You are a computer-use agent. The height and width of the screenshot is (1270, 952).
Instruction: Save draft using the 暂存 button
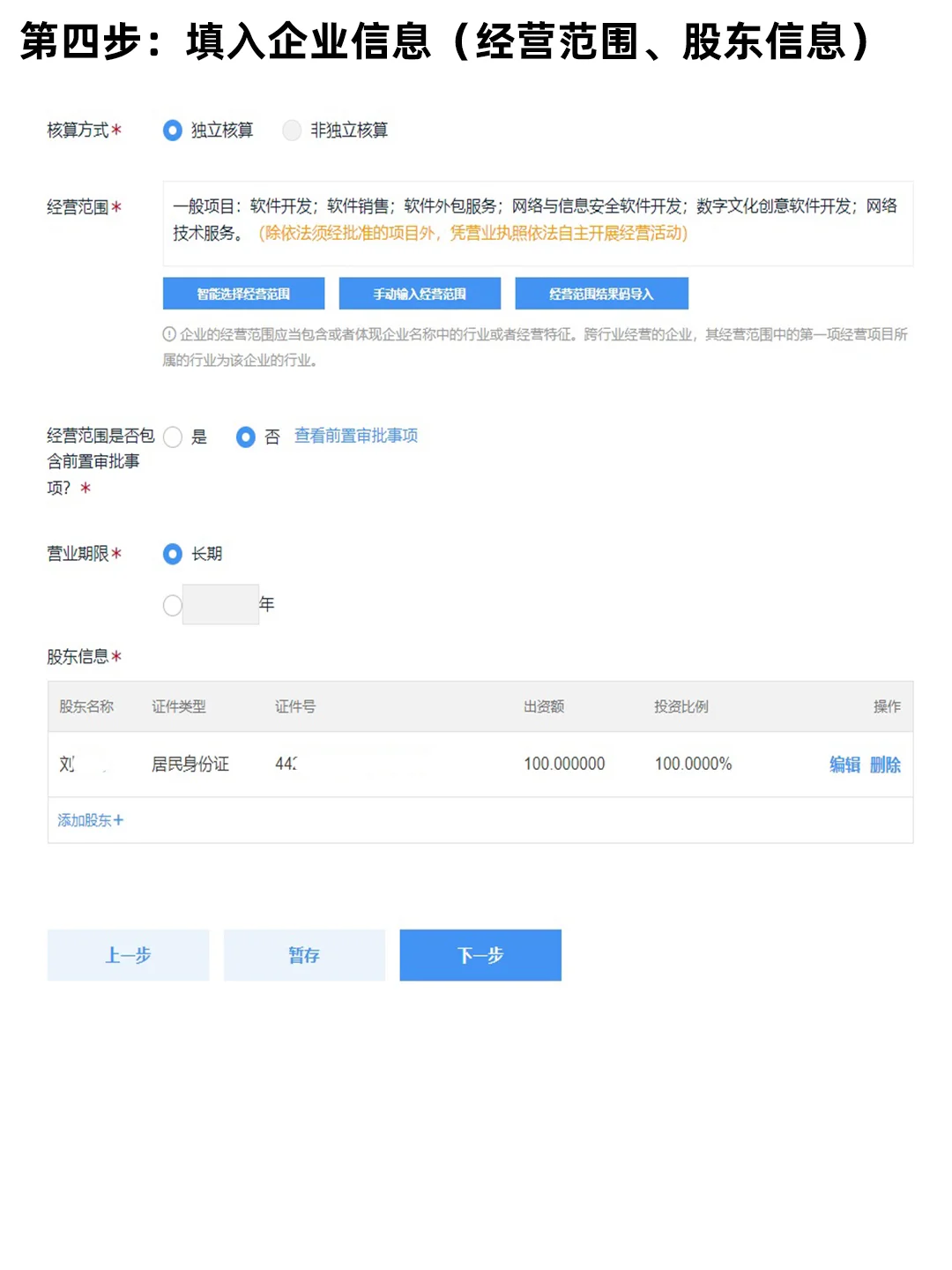click(304, 955)
